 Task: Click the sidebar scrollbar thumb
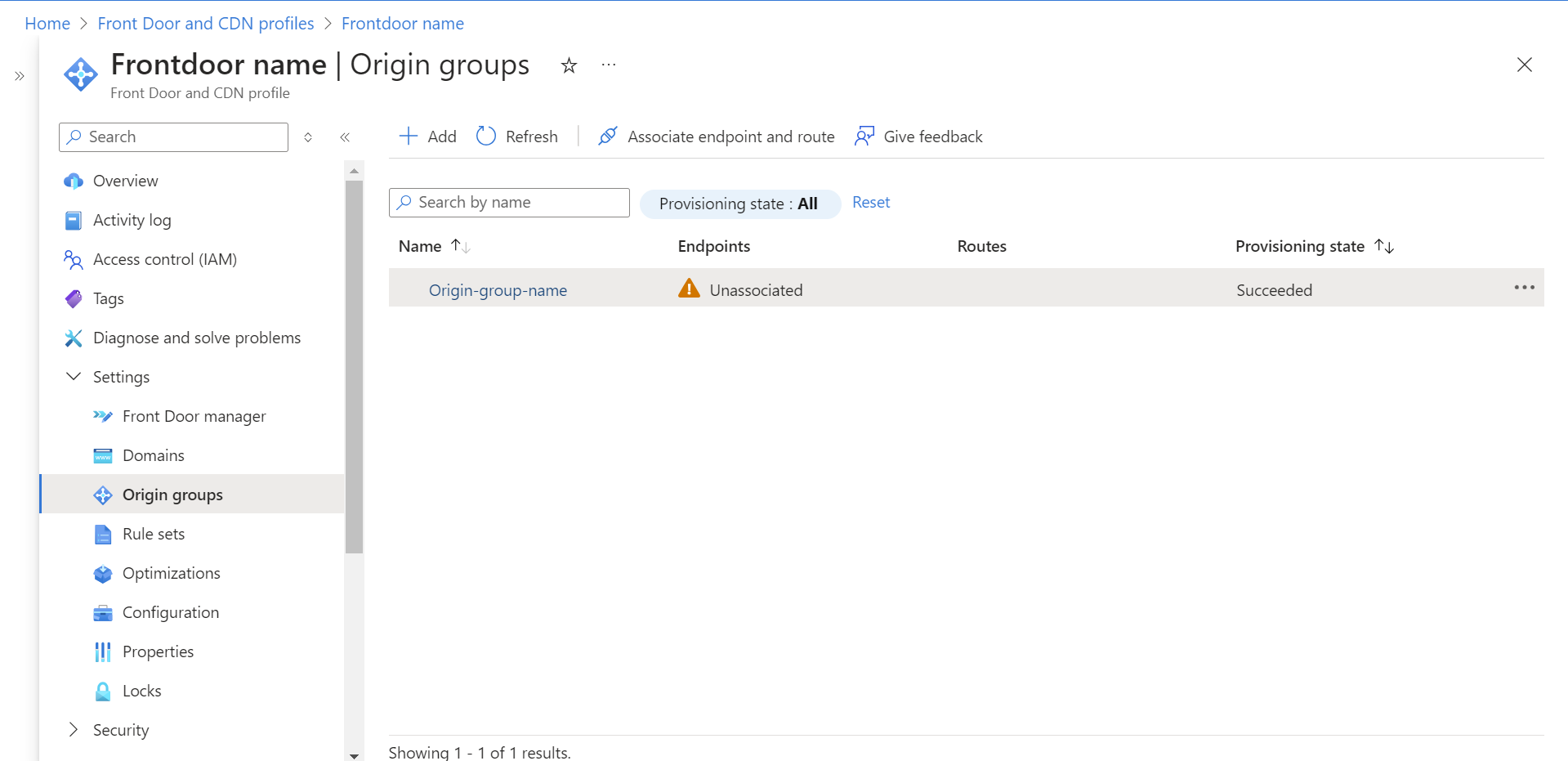(354, 367)
